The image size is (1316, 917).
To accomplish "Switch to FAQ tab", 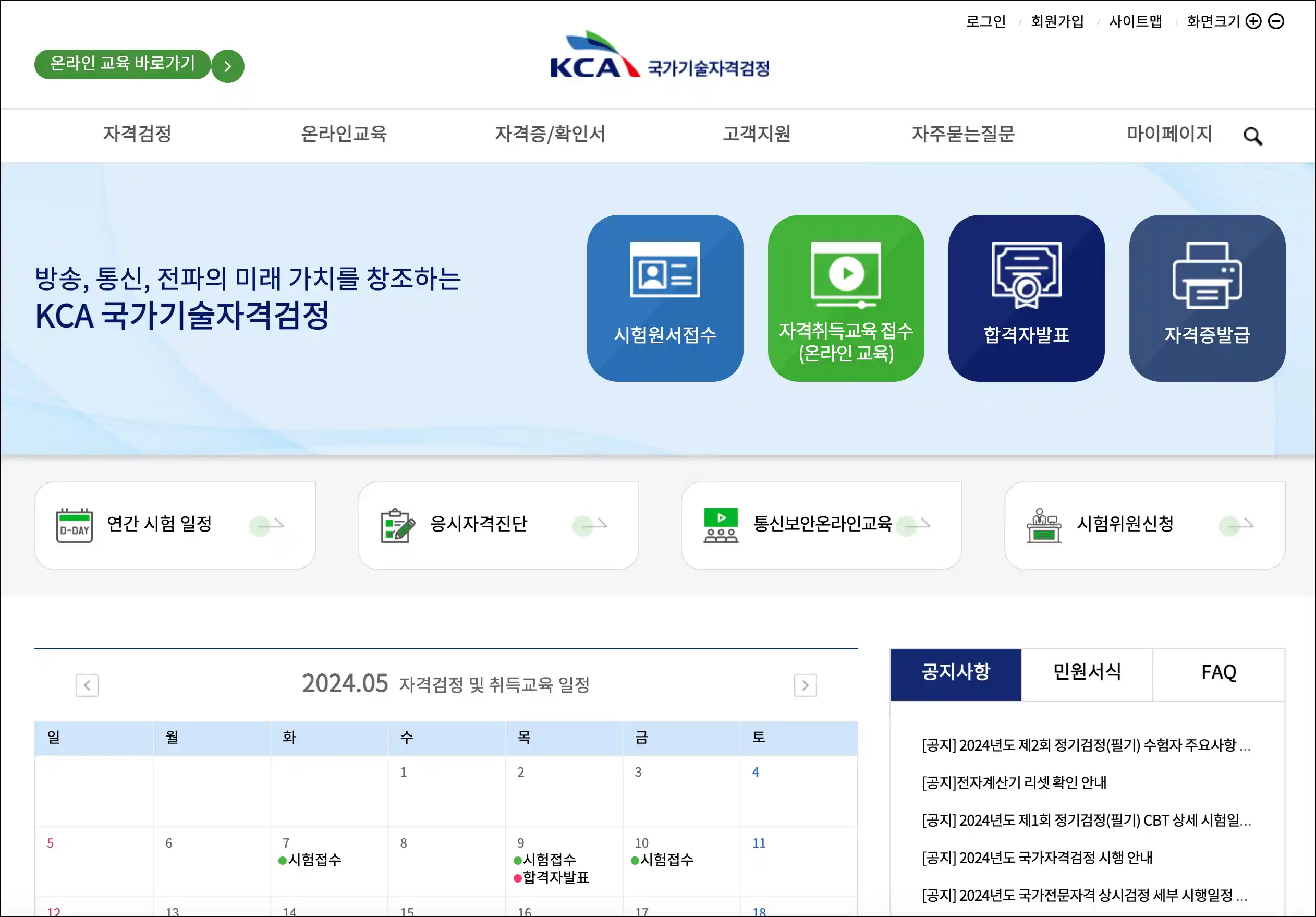I will 1218,672.
